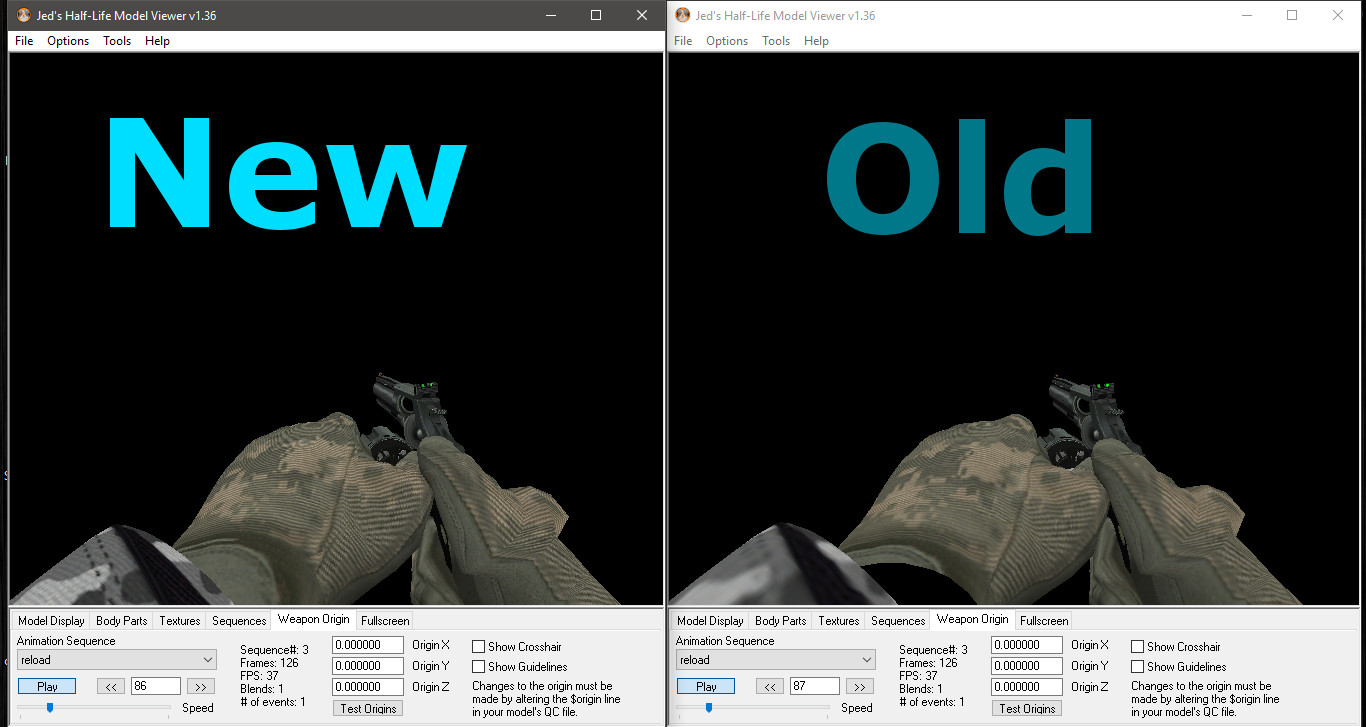1366x727 pixels.
Task: Click the app icon in the Old window's title bar
Action: 683,15
